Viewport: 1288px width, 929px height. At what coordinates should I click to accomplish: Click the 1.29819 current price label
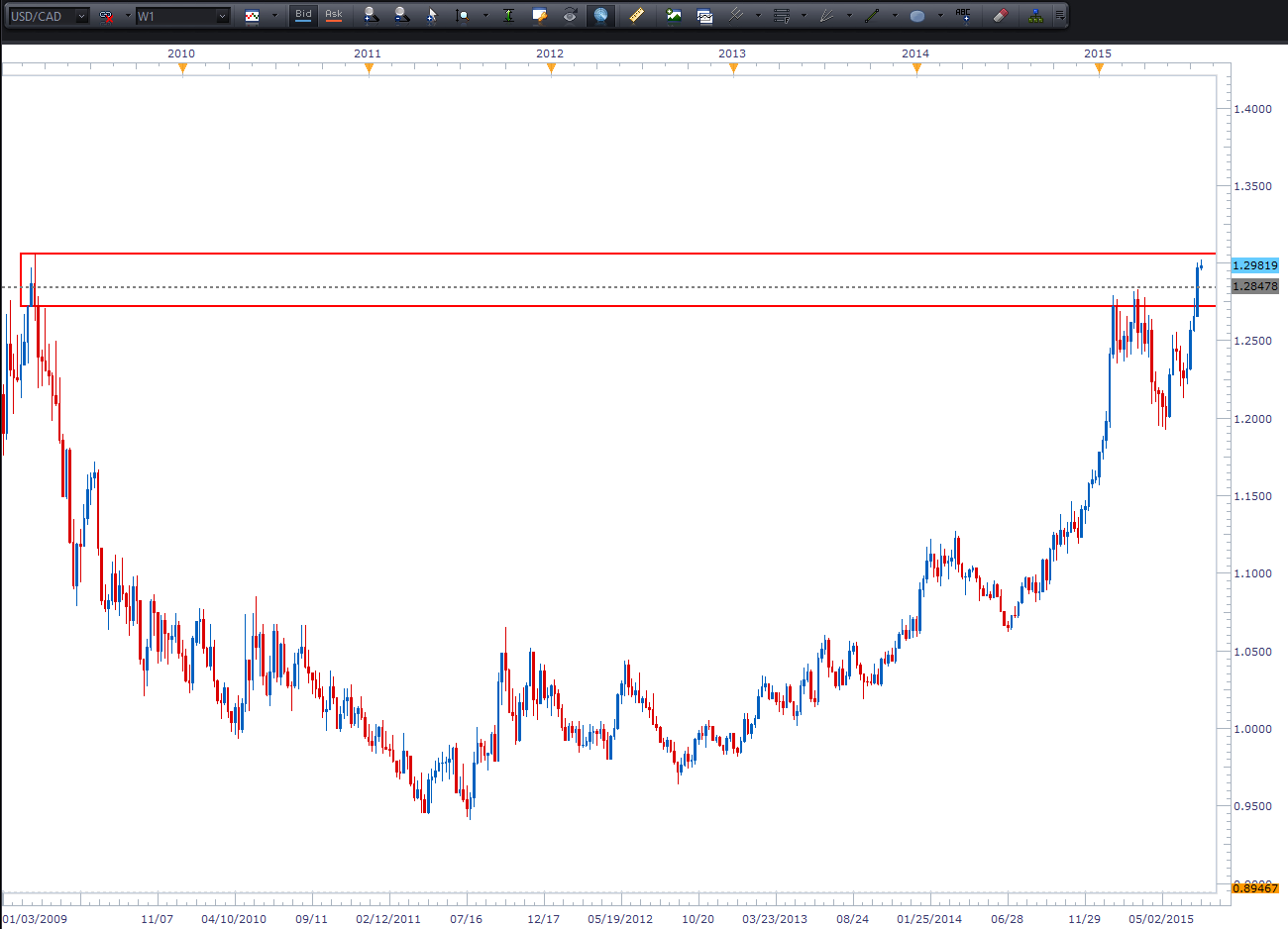(x=1254, y=265)
